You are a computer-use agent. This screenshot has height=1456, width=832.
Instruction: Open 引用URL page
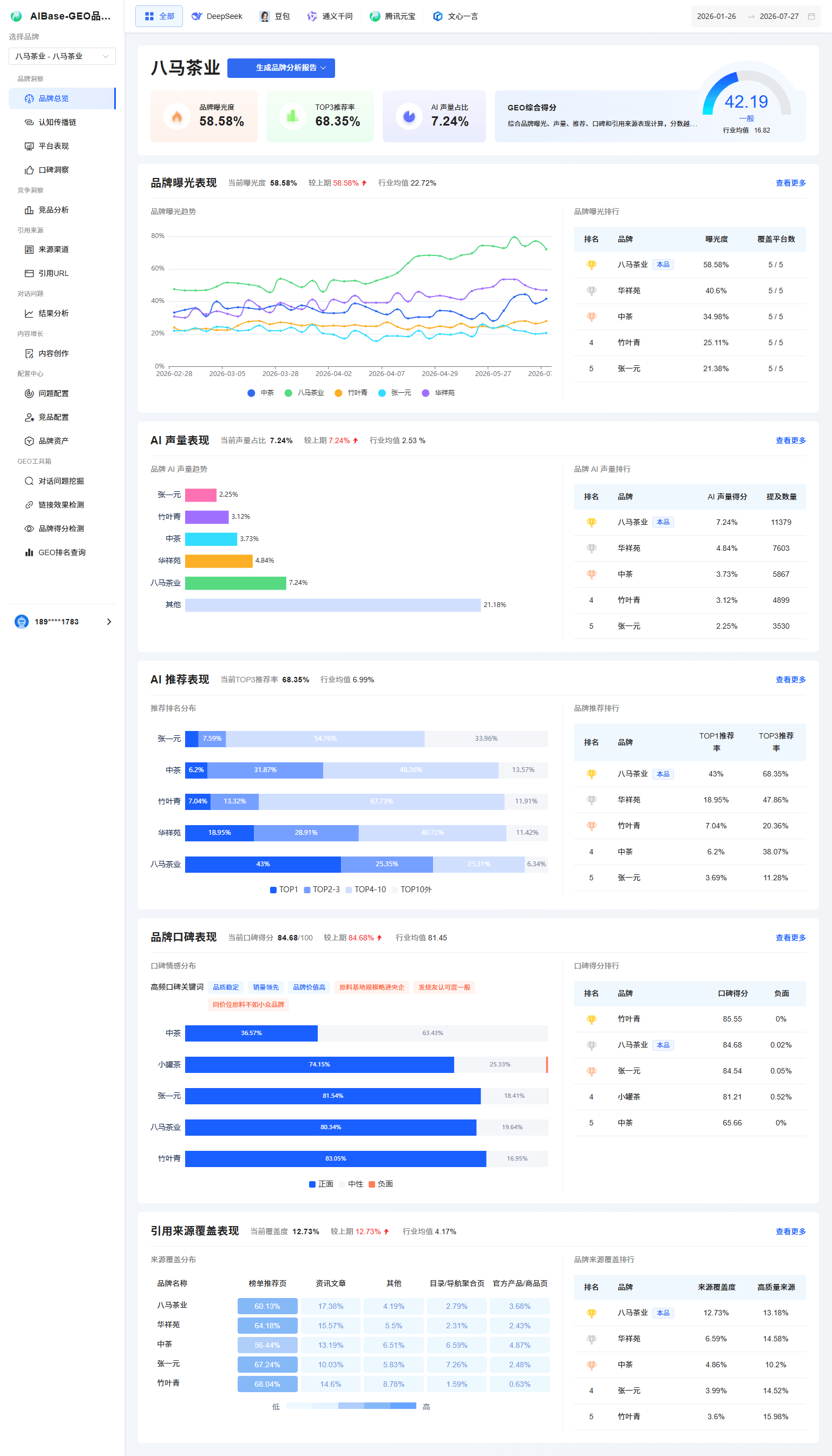(62, 273)
